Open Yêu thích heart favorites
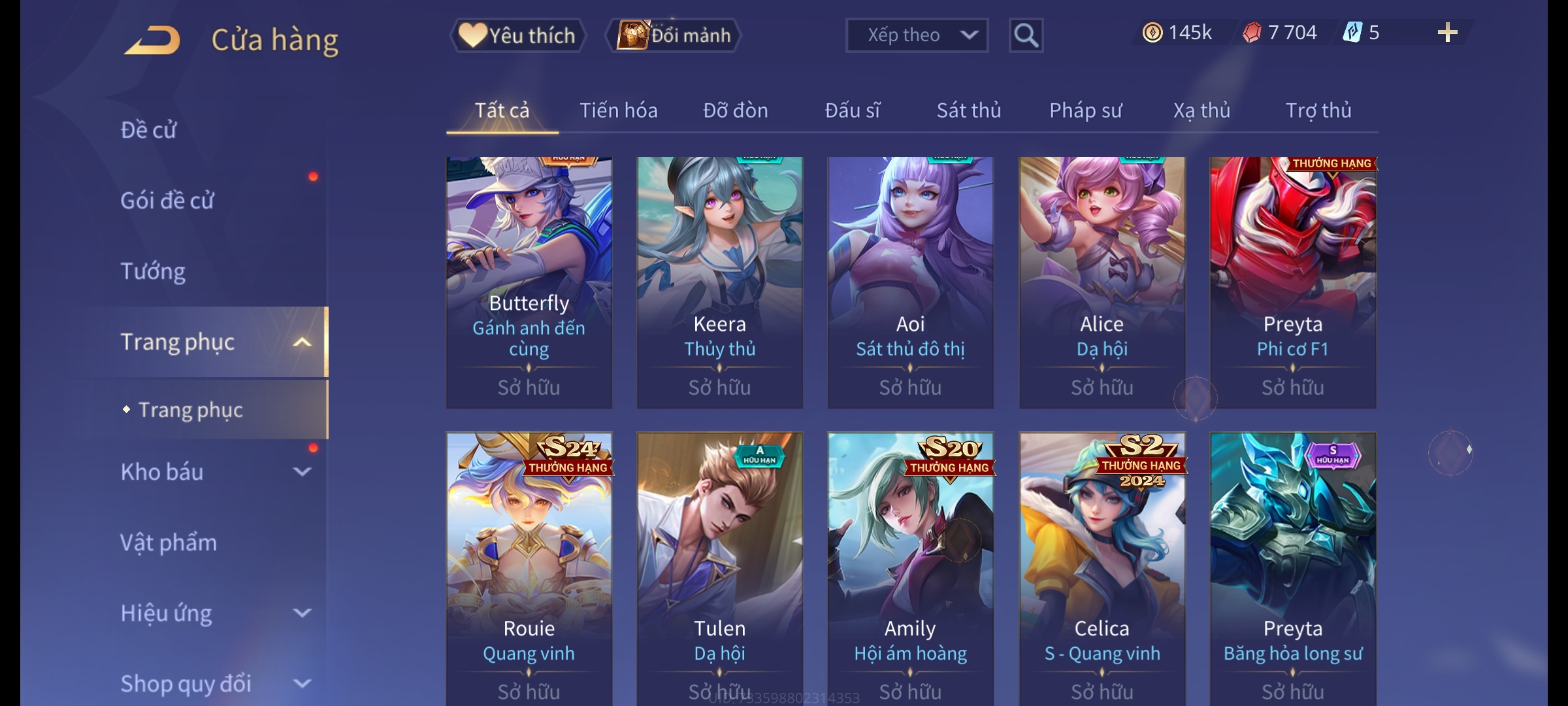 point(517,35)
